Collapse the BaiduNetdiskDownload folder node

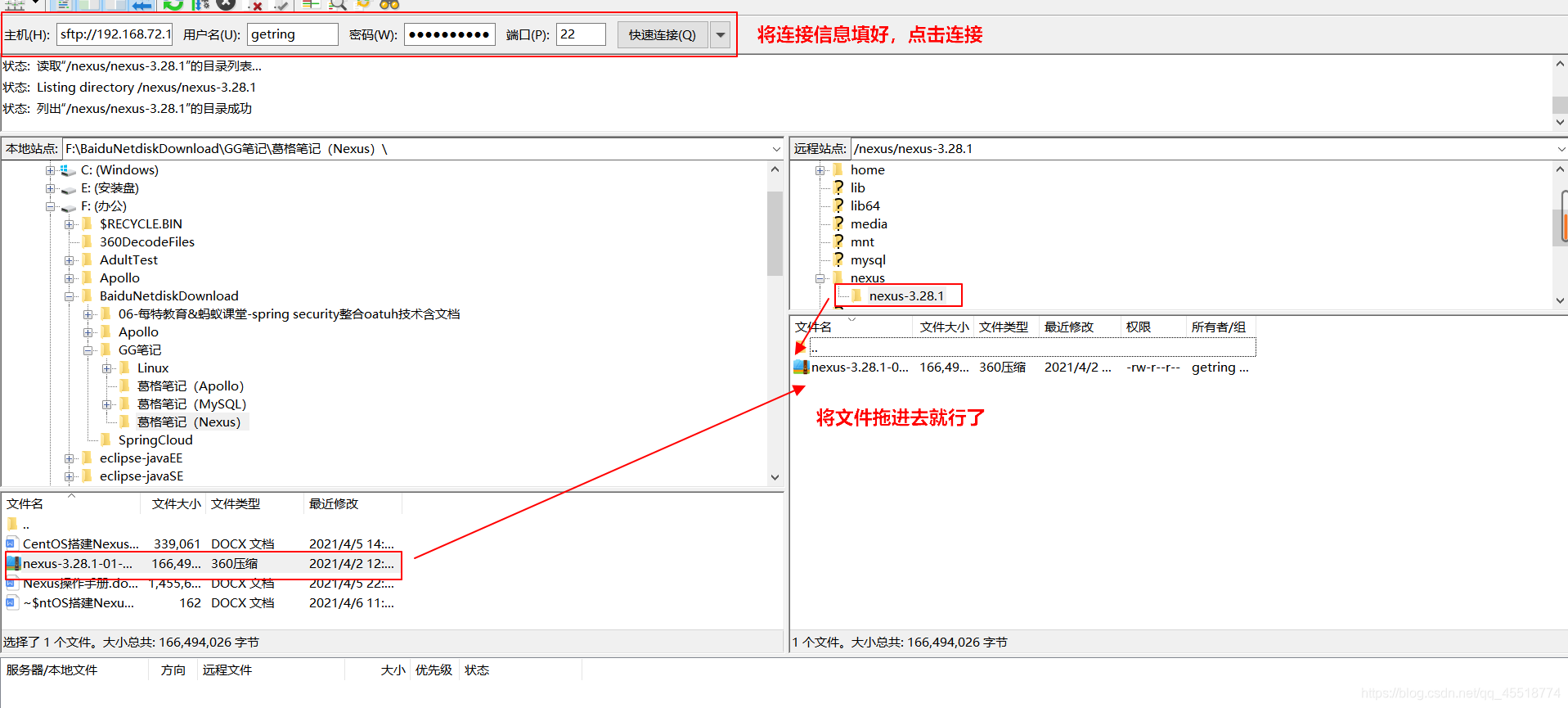tap(70, 296)
